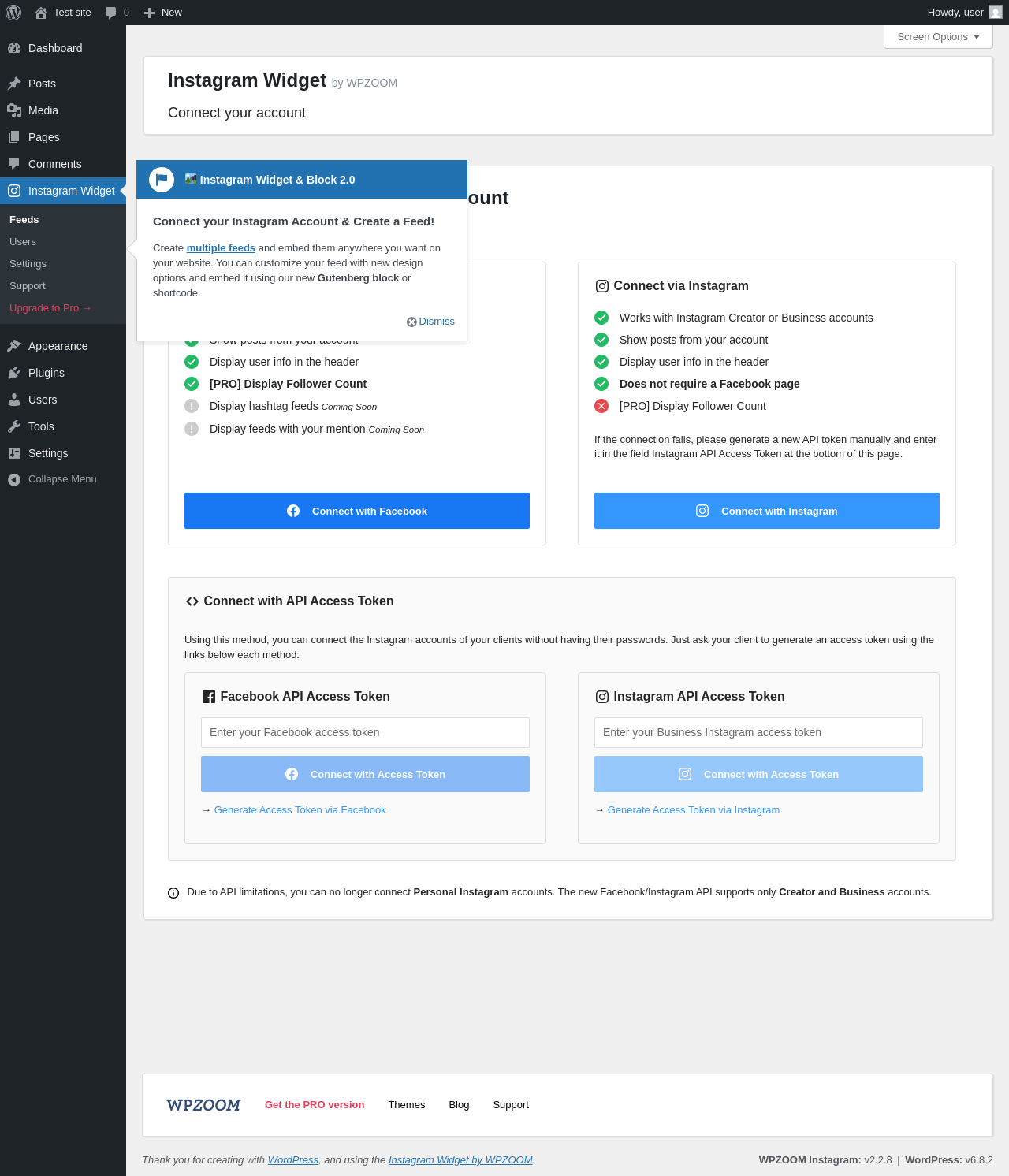Focus the Facebook access token field
The image size is (1009, 1176).
click(365, 732)
